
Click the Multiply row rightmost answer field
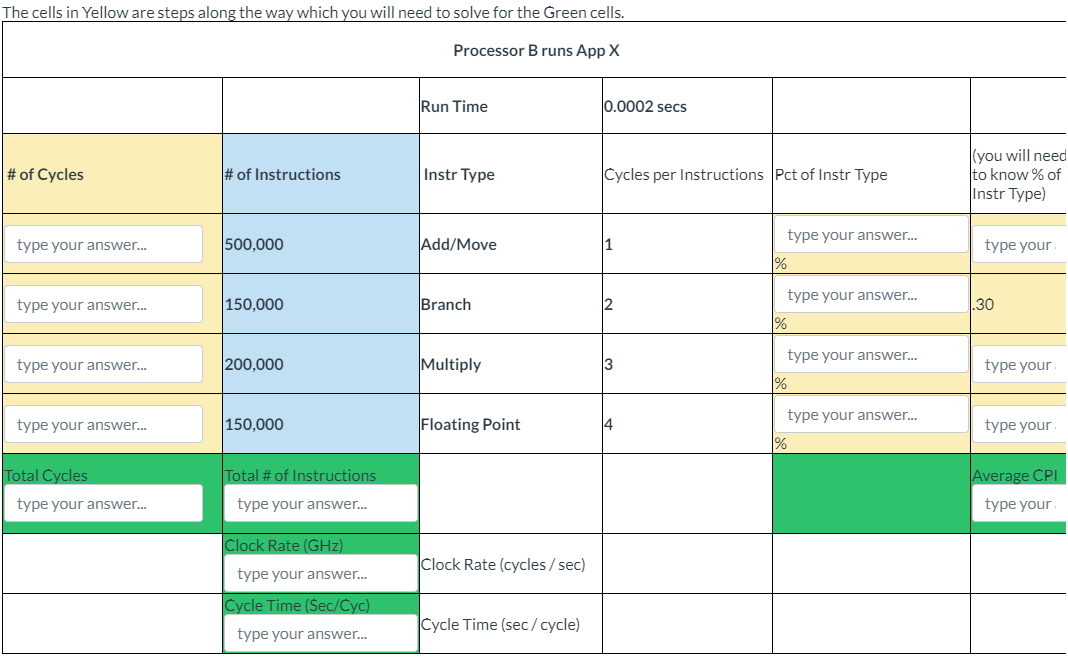click(1020, 364)
